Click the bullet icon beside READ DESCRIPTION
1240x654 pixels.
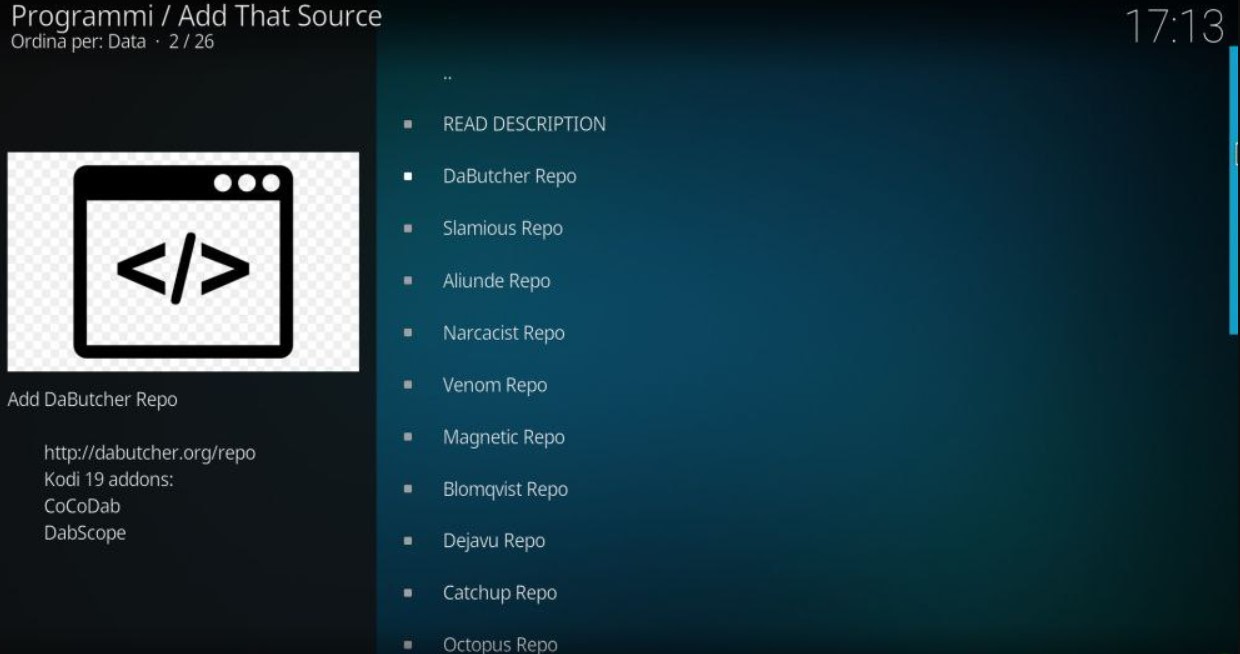point(408,124)
